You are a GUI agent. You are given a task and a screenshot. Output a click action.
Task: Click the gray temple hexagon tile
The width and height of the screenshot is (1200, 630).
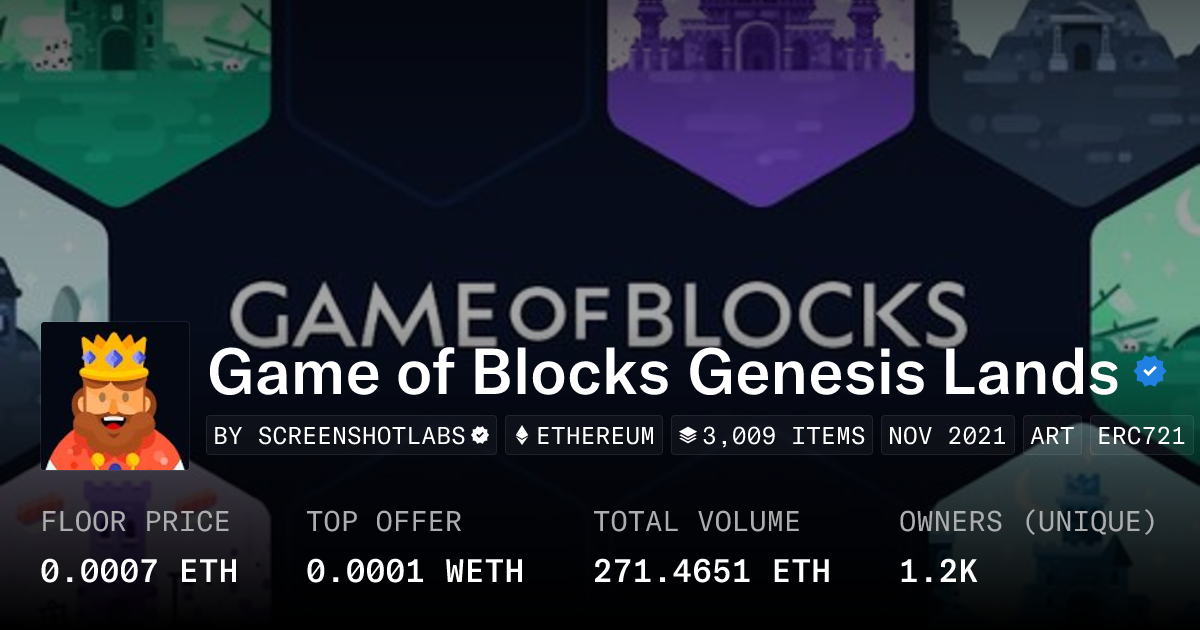click(1070, 60)
